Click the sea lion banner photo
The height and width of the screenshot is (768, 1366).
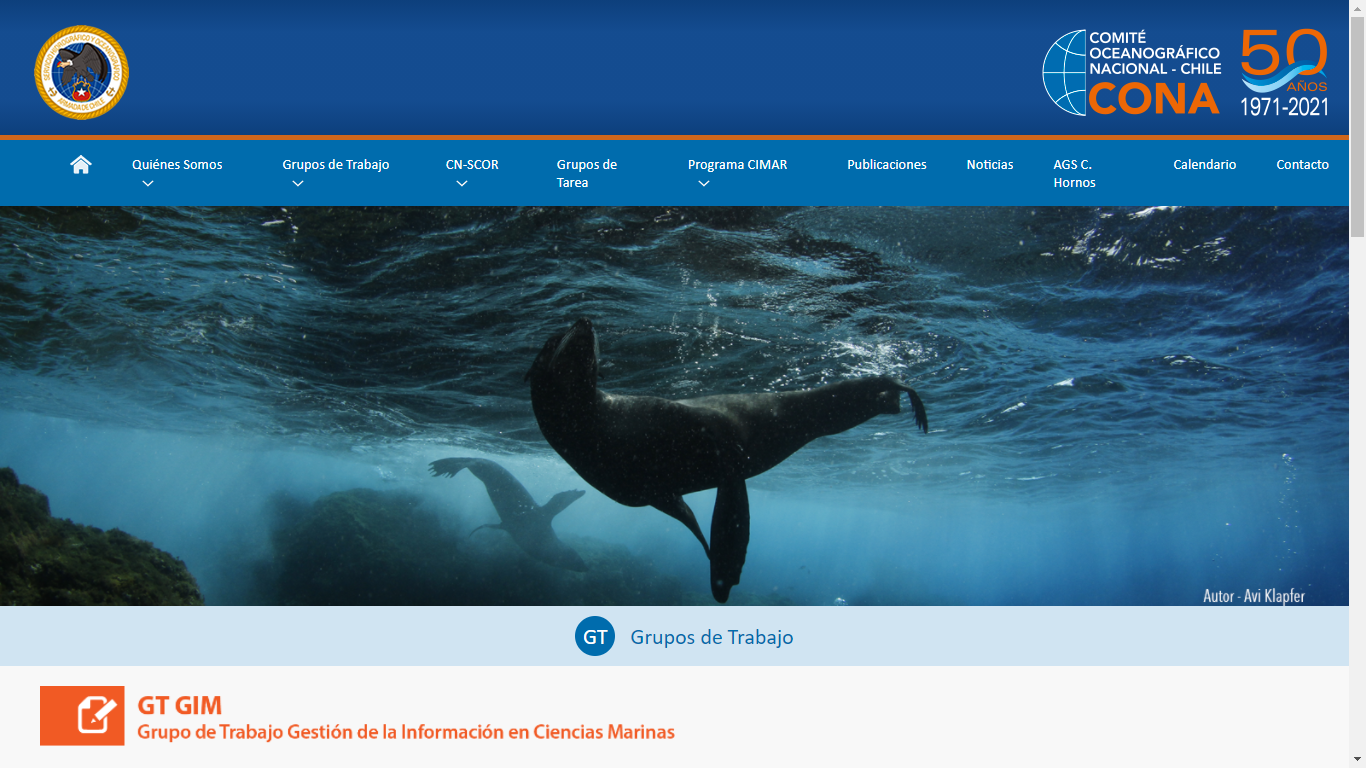[674, 406]
